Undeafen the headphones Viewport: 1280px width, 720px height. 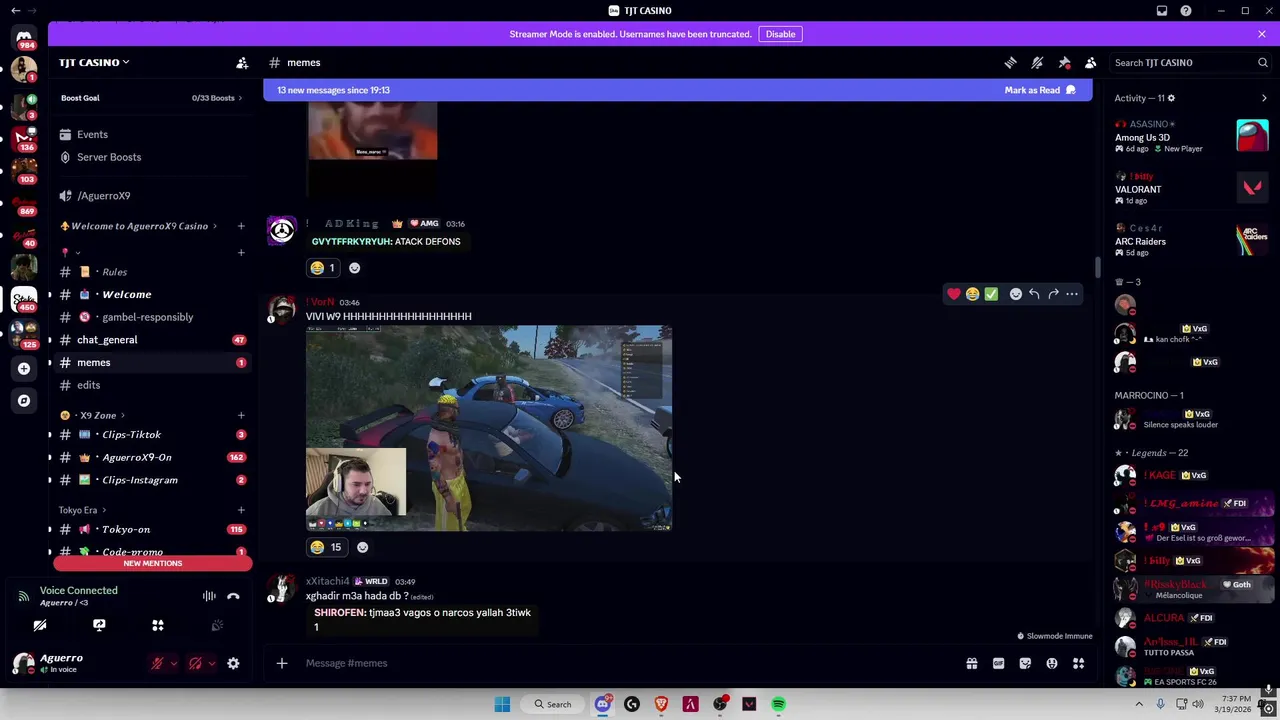coord(195,663)
